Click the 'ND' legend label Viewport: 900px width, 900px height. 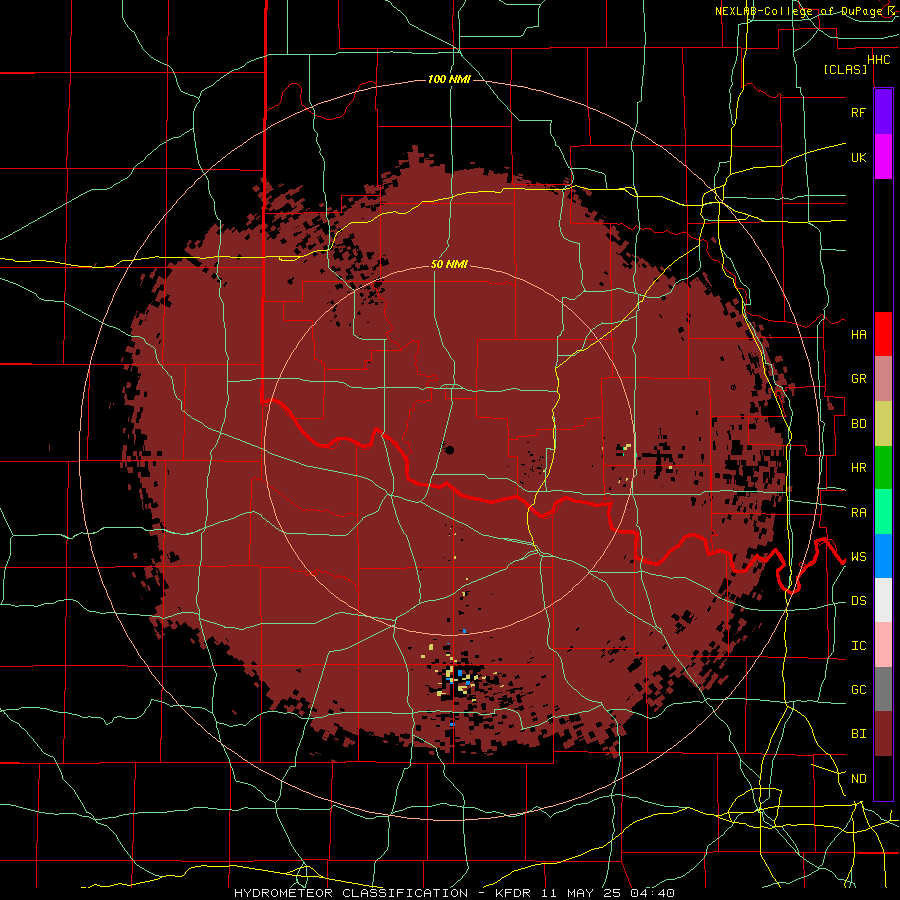click(x=858, y=779)
